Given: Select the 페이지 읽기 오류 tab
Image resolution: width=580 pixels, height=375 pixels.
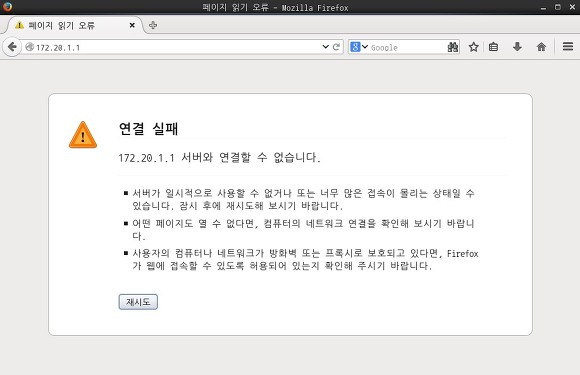Looking at the screenshot, I should click(74, 25).
